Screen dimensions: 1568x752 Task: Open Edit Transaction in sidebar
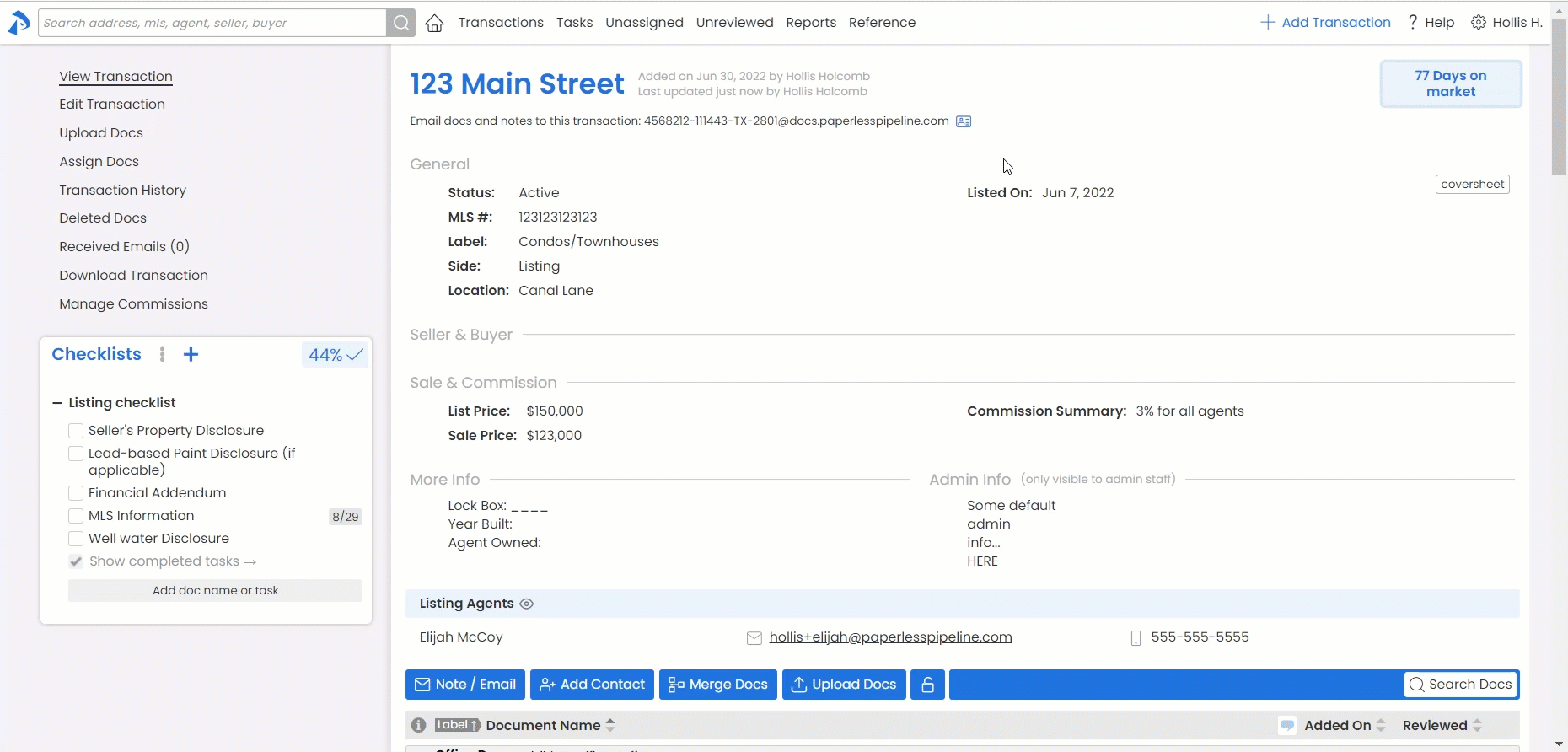112,105
